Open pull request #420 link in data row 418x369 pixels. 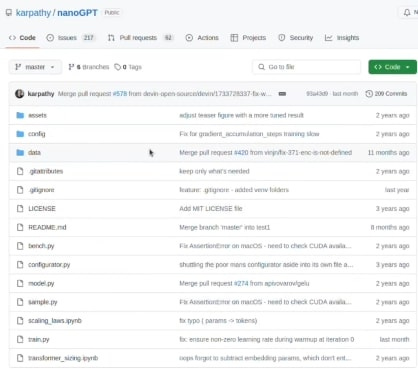(x=241, y=153)
